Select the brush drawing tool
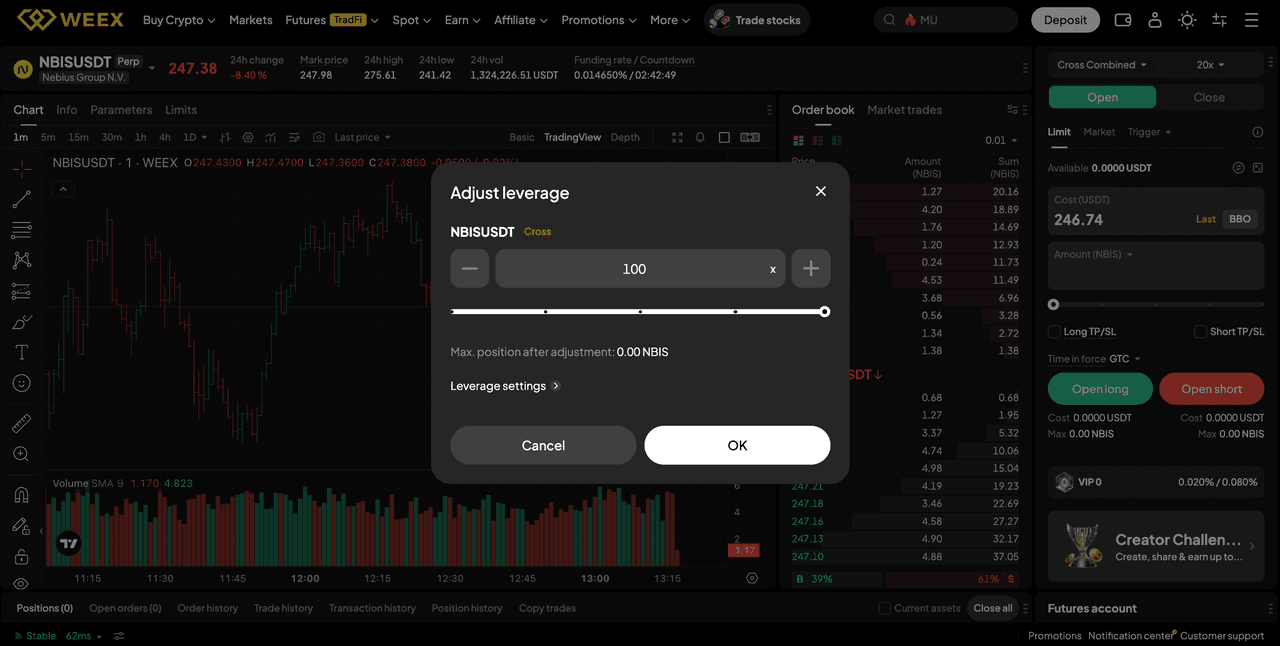The height and width of the screenshot is (646, 1280). 21,322
